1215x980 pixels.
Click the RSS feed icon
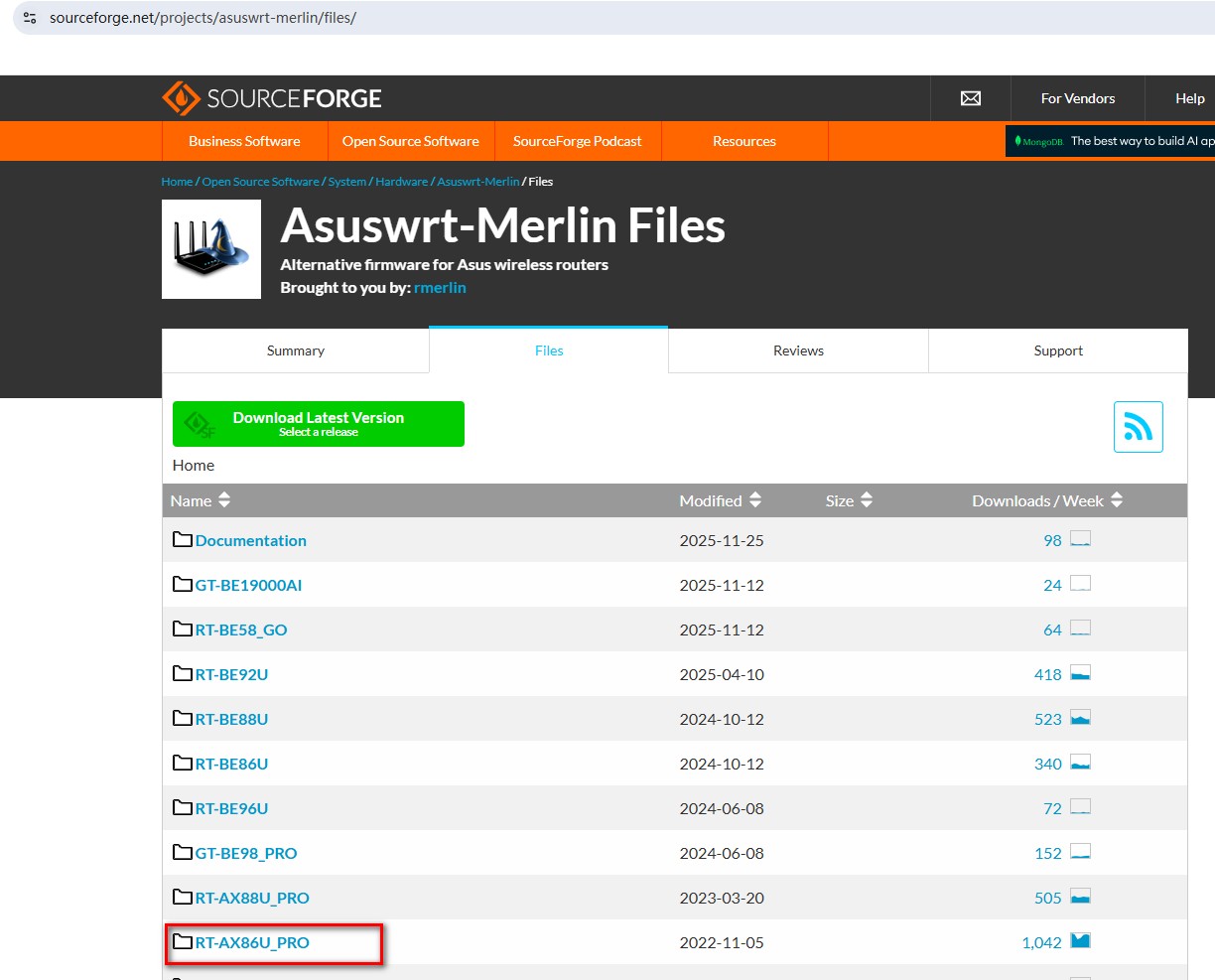(1138, 427)
